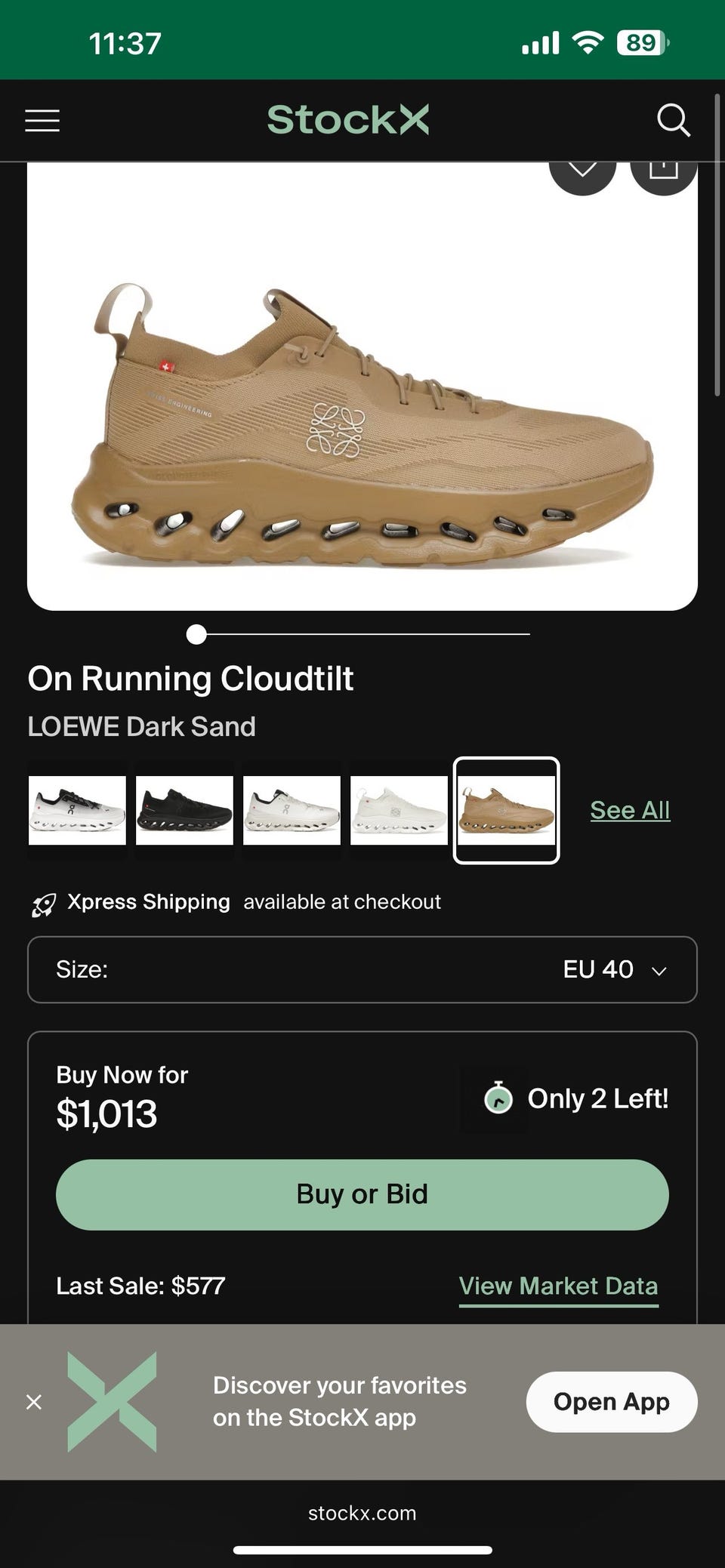Dismiss the app banner X icon
The height and width of the screenshot is (1568, 725).
[34, 1402]
